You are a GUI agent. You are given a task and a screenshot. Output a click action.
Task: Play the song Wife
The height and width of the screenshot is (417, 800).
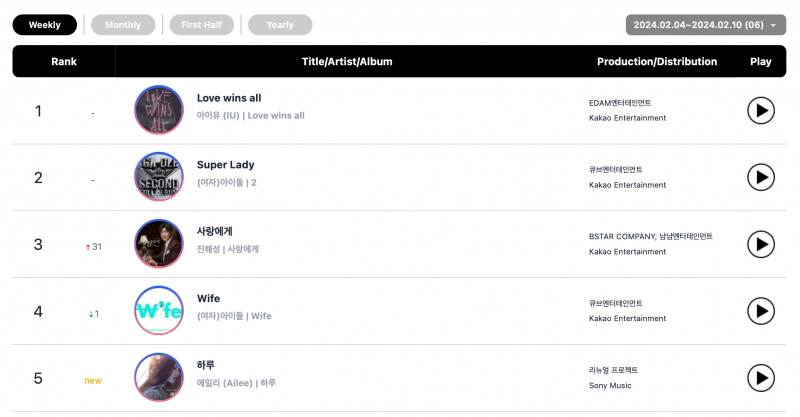tap(761, 311)
